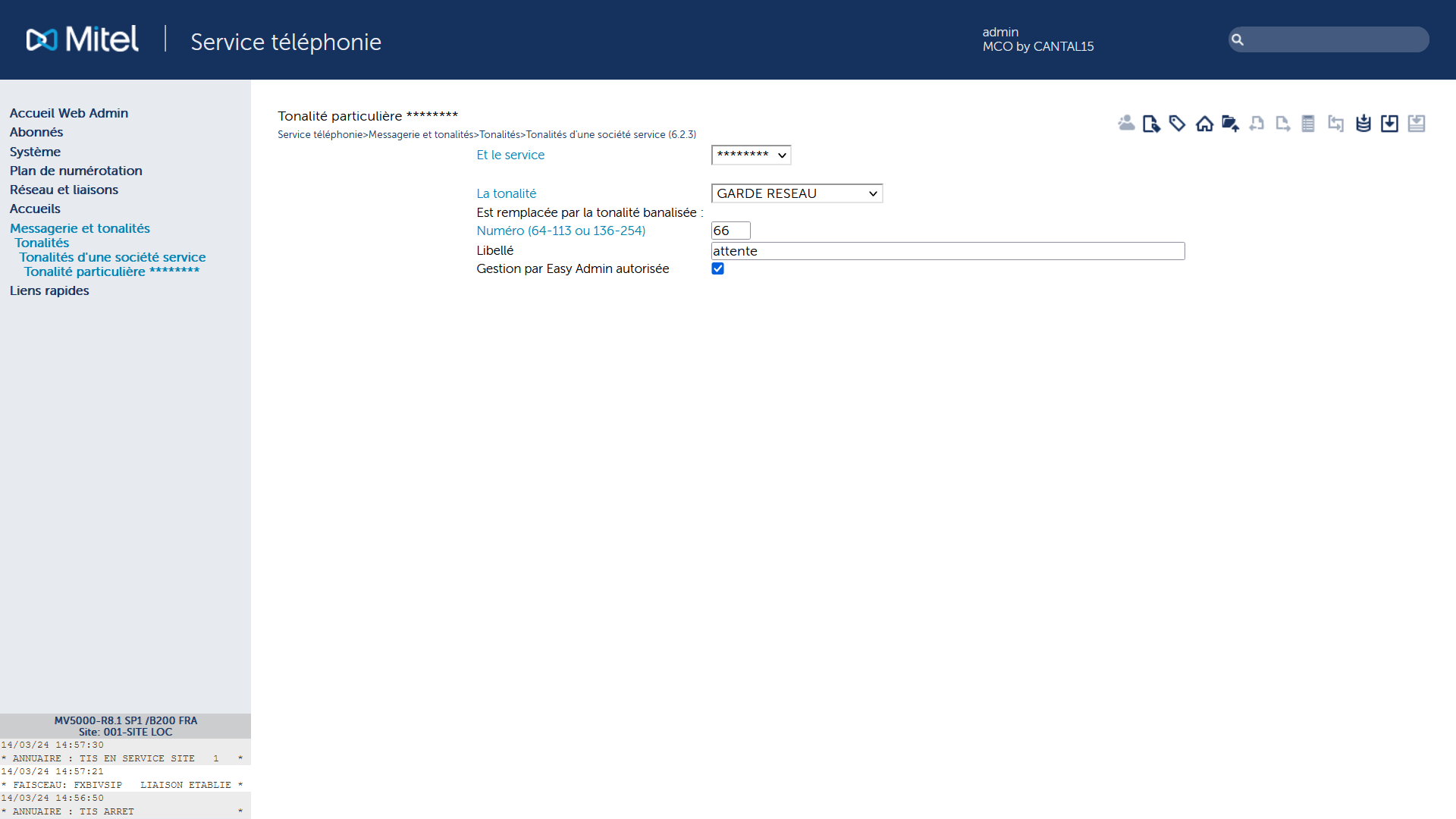The width and height of the screenshot is (1456, 819).
Task: Open Accueil Web Admin menu
Action: pos(69,113)
